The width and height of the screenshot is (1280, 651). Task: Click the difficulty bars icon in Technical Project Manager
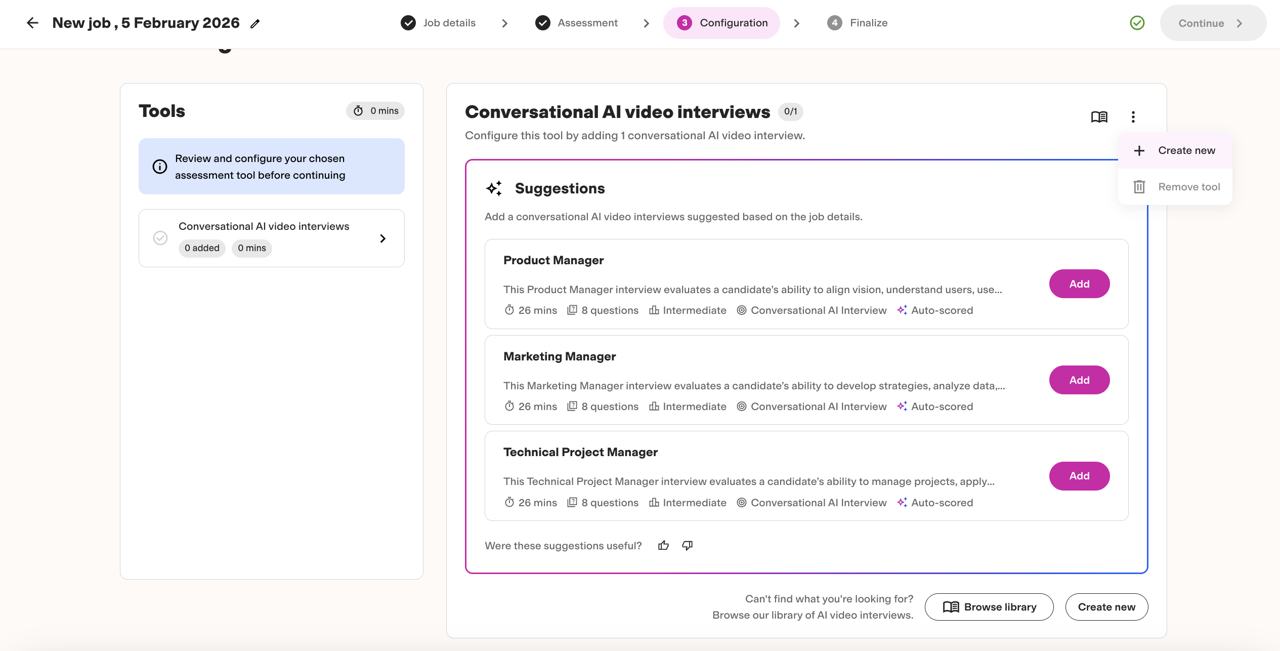[x=654, y=502]
